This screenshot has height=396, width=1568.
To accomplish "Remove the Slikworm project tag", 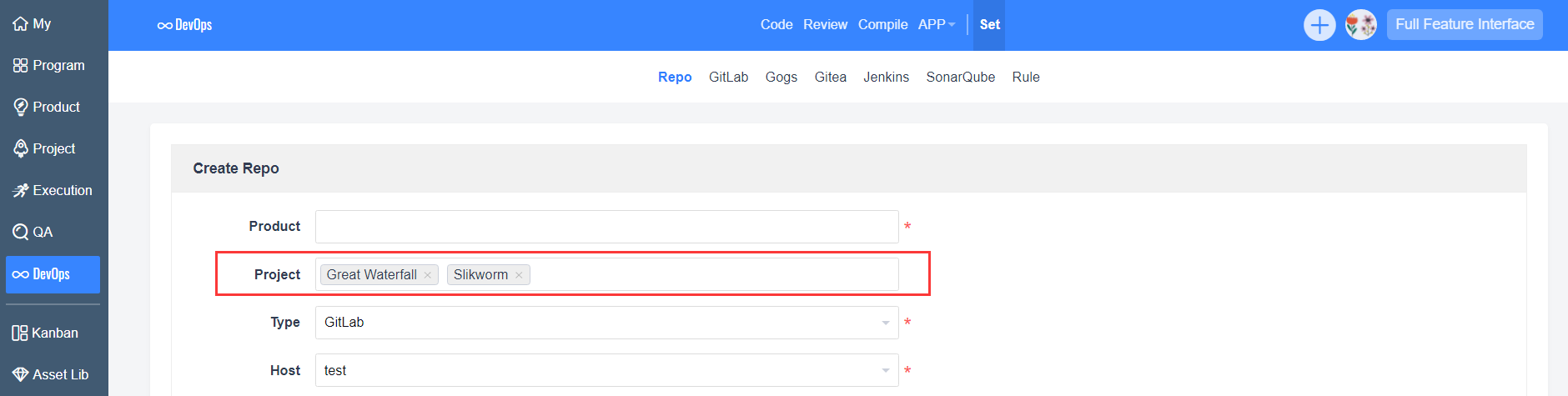I will point(519,275).
